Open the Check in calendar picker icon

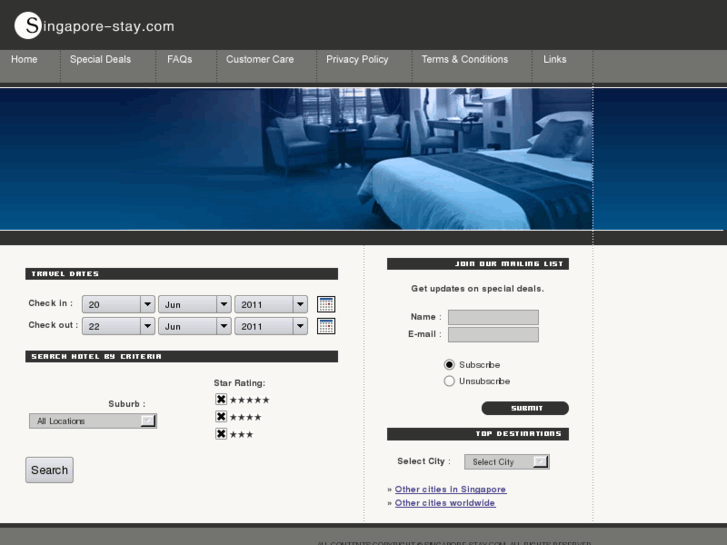pyautogui.click(x=326, y=304)
